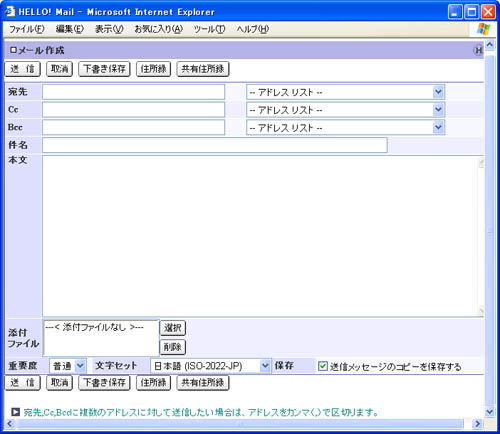Click the top 取消 cancel button
This screenshot has width=500, height=434.
point(60,69)
